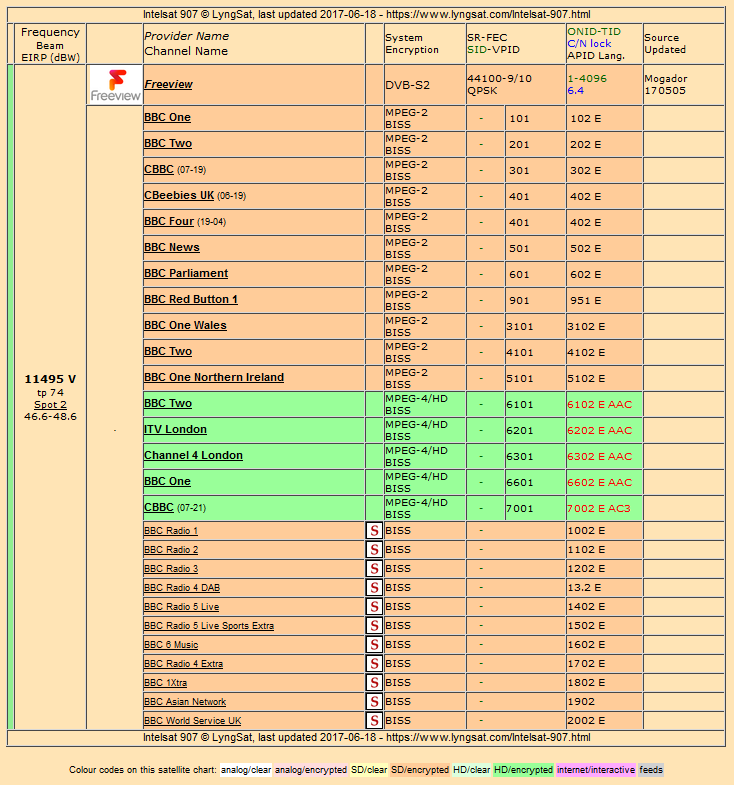The width and height of the screenshot is (734, 785).
Task: Open the BBC Two link in the VPID 4101 row
Action: [168, 351]
